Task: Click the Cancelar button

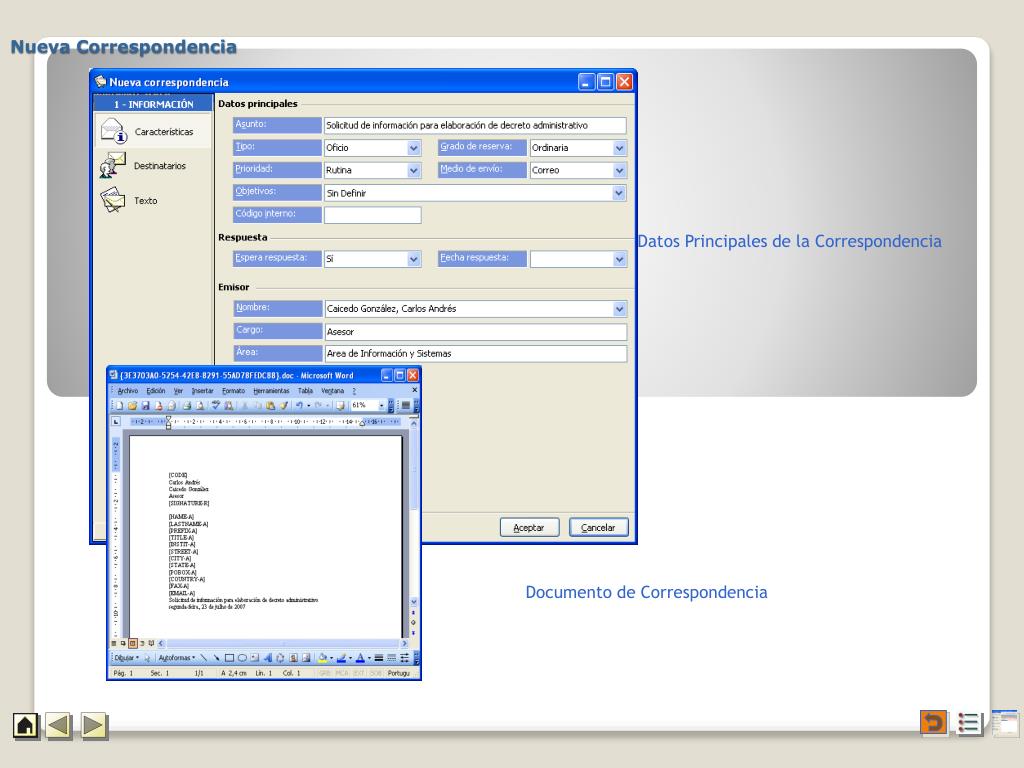Action: pyautogui.click(x=598, y=528)
